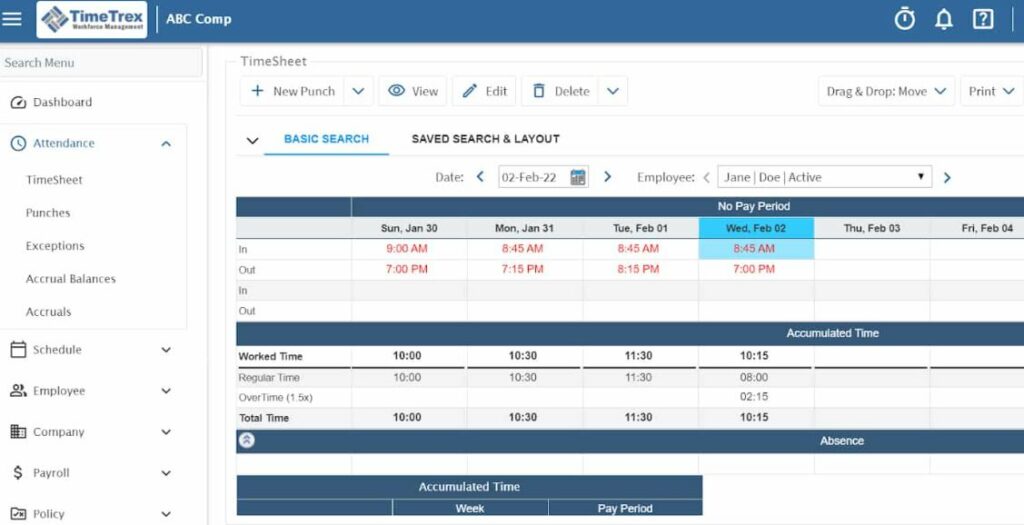1024x525 pixels.
Task: Click the 02:15 OverTime value
Action: [x=754, y=397]
